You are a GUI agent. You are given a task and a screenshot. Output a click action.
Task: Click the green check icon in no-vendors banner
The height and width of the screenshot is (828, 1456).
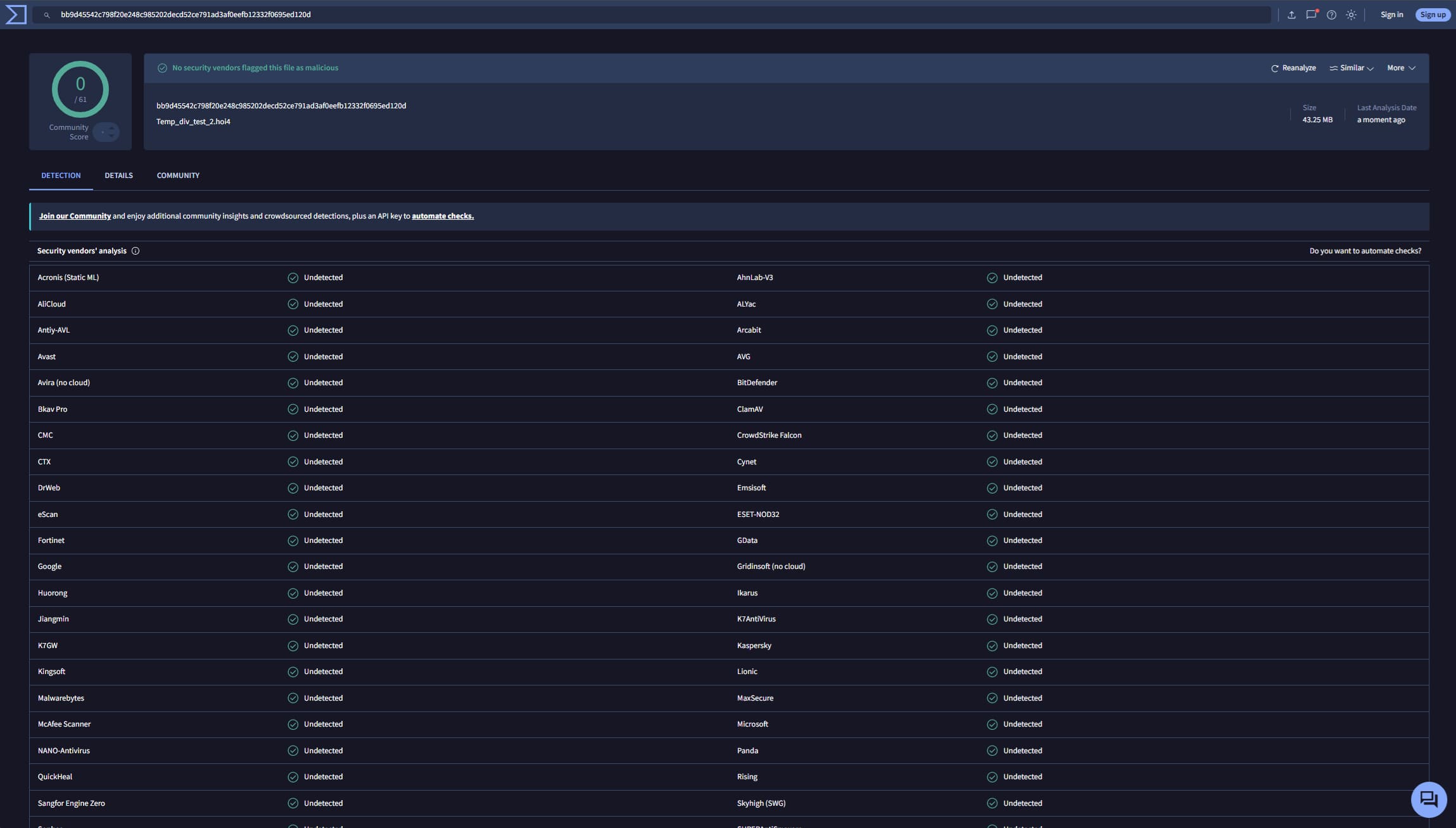162,68
